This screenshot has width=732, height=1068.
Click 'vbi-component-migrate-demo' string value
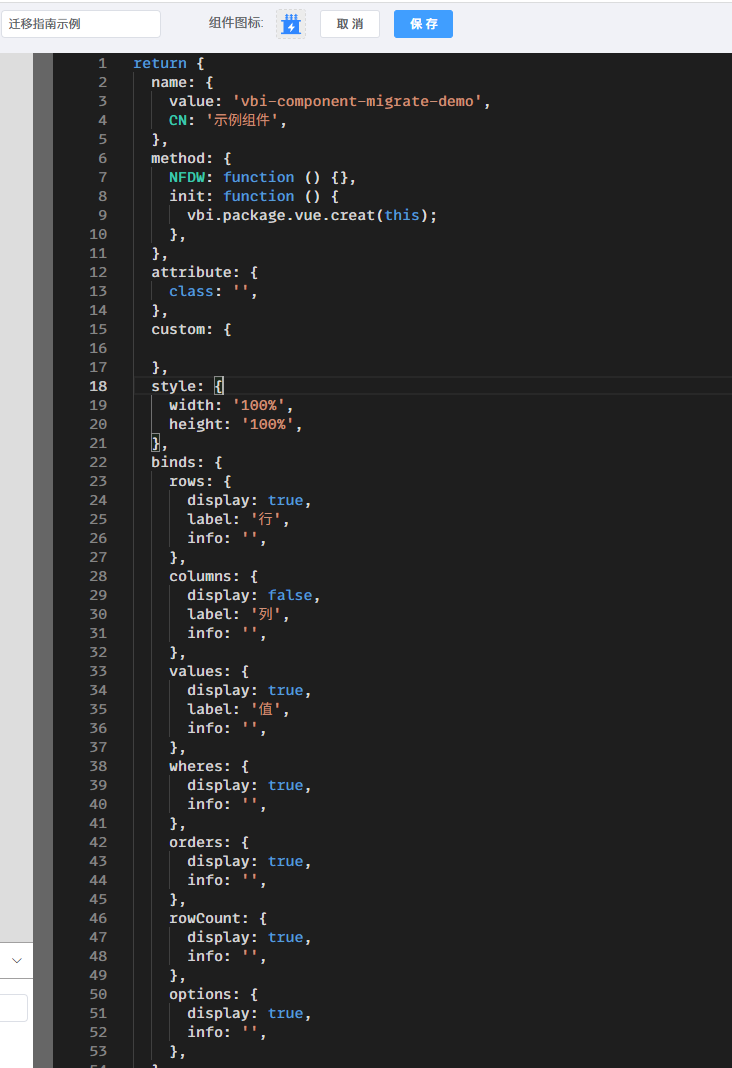[357, 101]
